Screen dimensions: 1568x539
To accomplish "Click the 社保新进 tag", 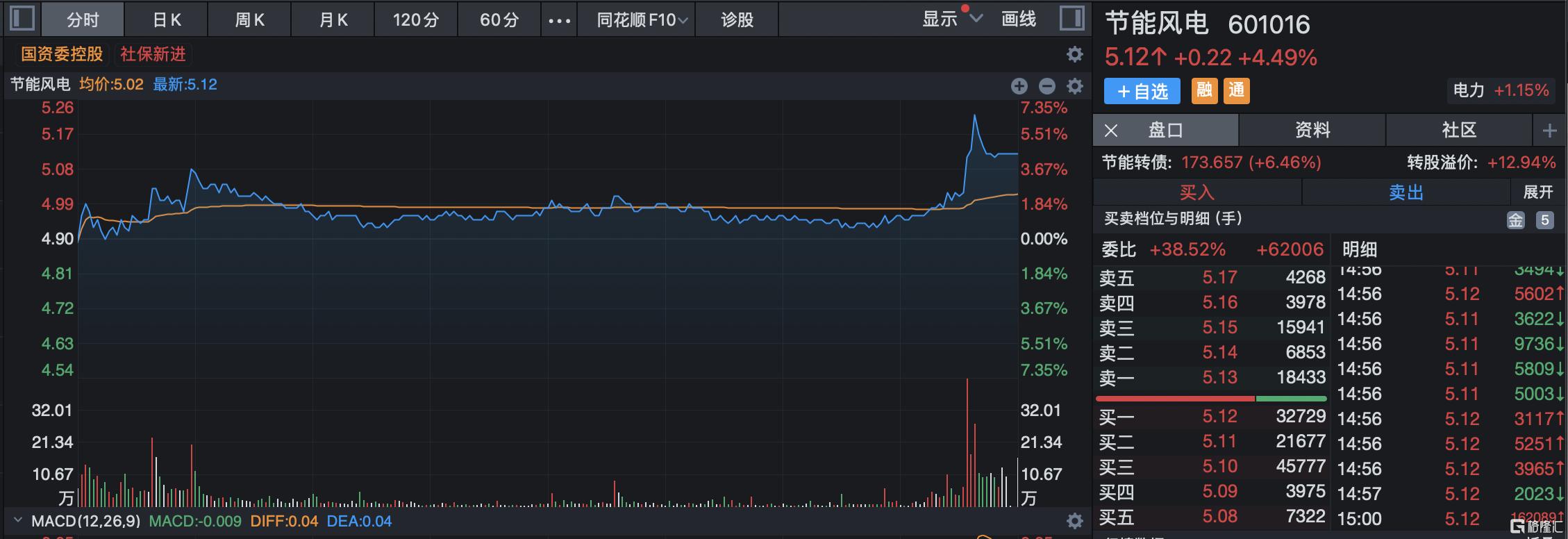I will coord(153,54).
